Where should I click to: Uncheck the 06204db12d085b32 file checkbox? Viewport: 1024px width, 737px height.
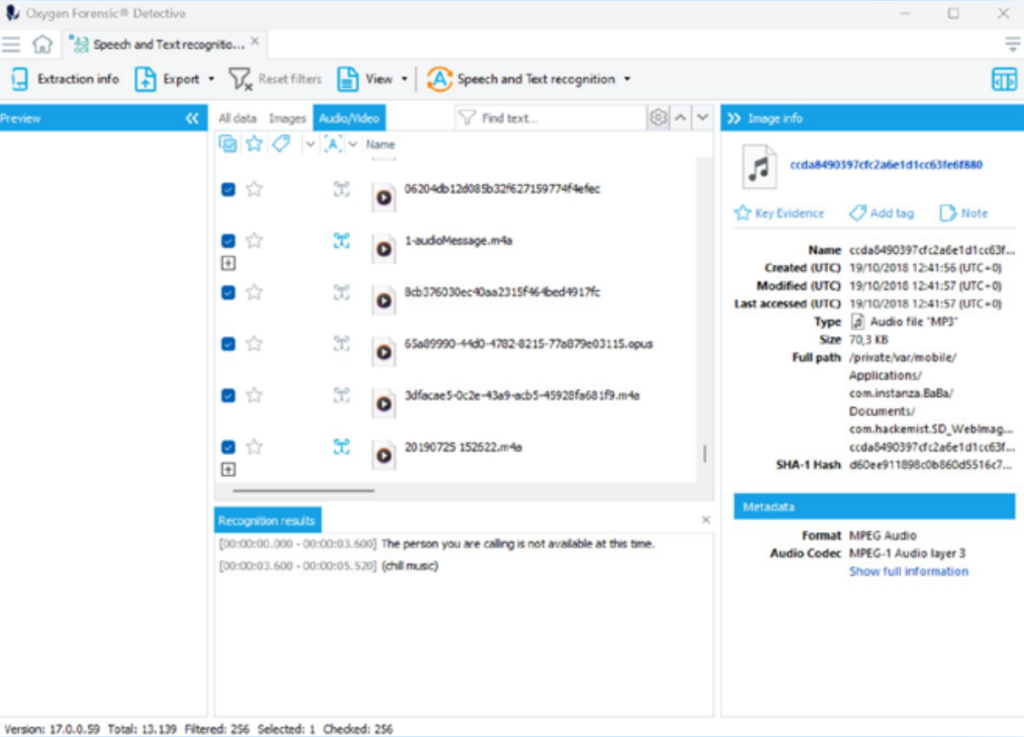pos(228,189)
